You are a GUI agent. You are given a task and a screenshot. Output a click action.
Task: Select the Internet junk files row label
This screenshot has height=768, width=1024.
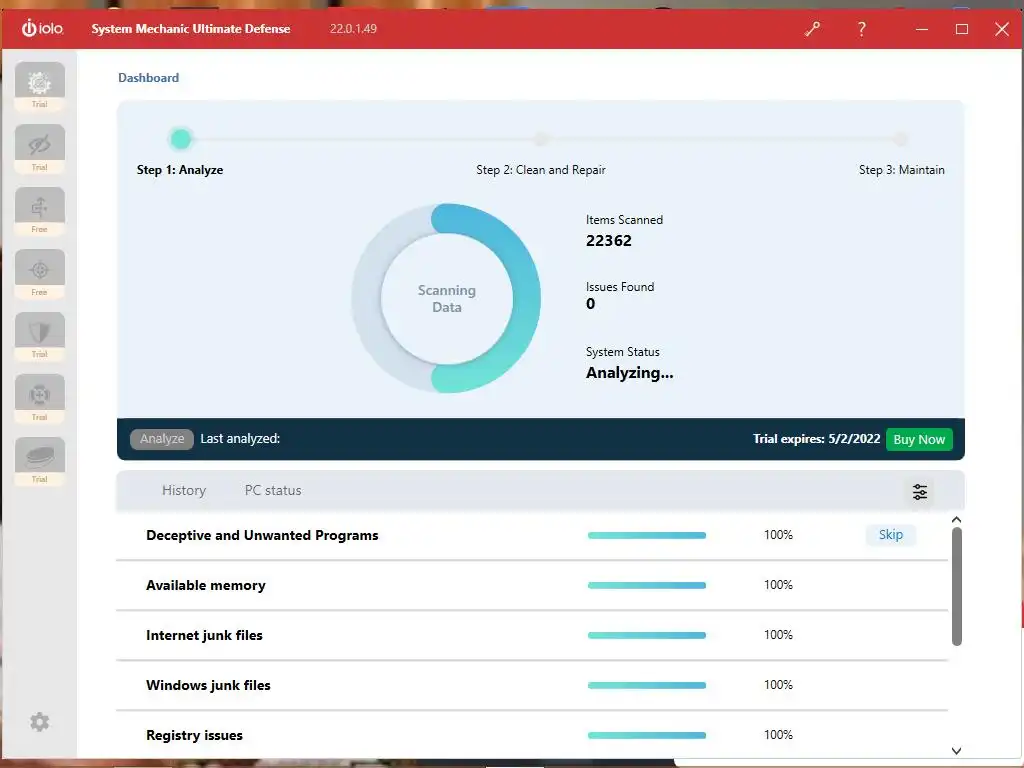204,635
